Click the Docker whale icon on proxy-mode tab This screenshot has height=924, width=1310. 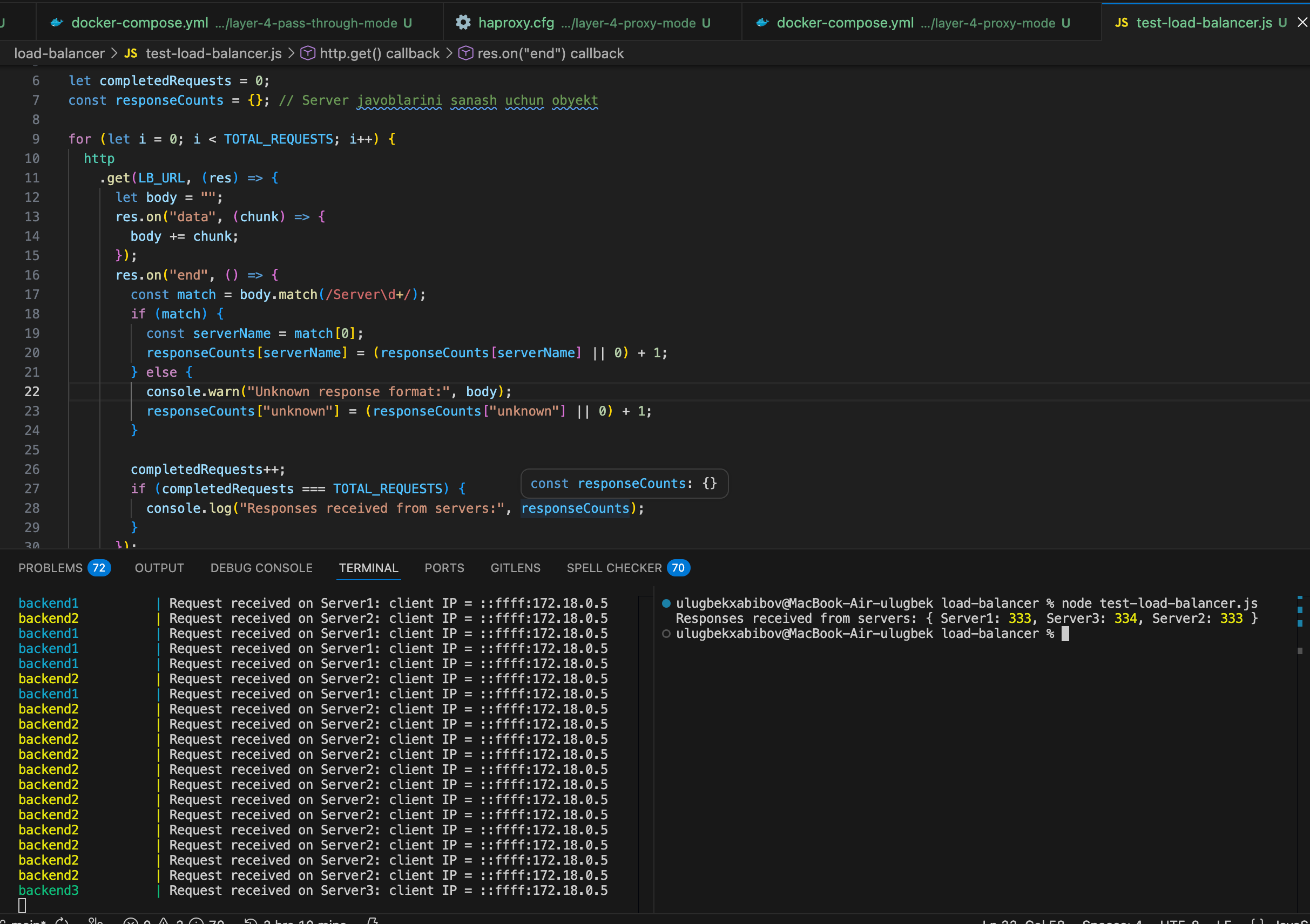pos(762,23)
